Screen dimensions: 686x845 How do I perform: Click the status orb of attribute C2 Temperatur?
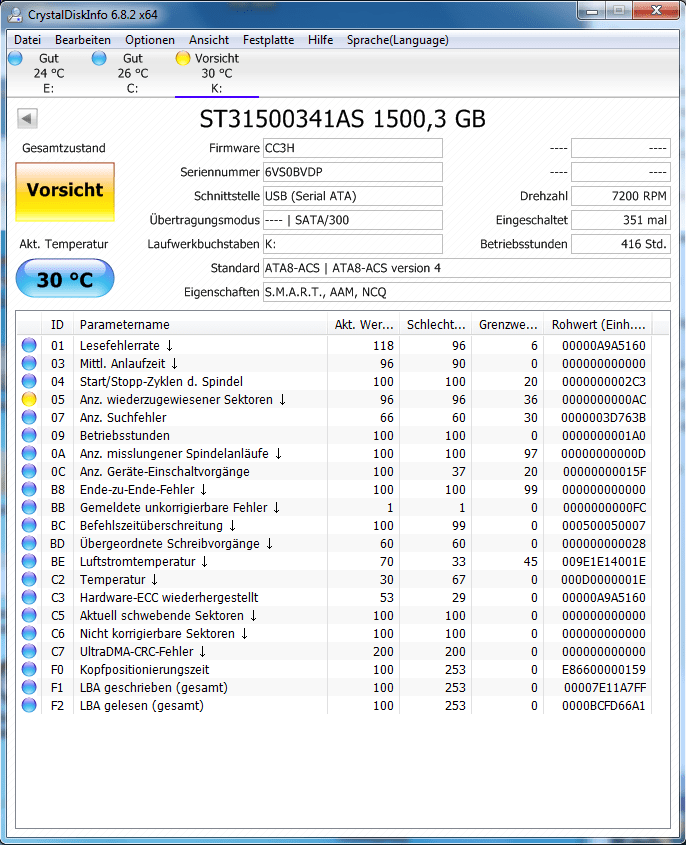29,579
